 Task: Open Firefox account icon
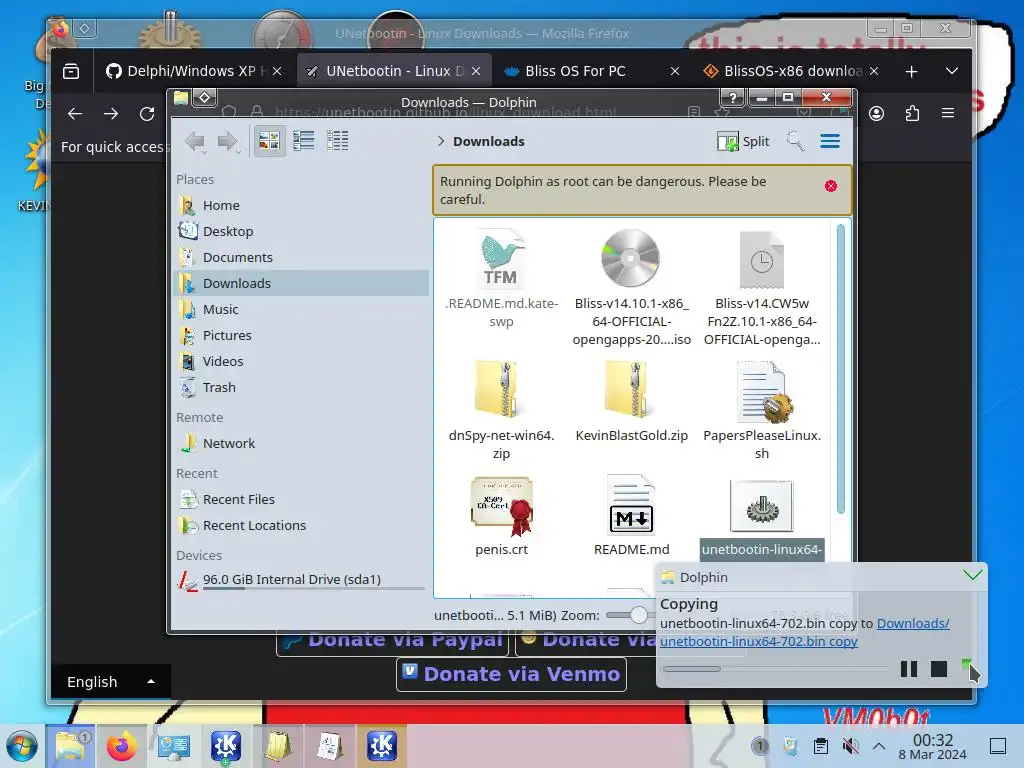tap(876, 114)
